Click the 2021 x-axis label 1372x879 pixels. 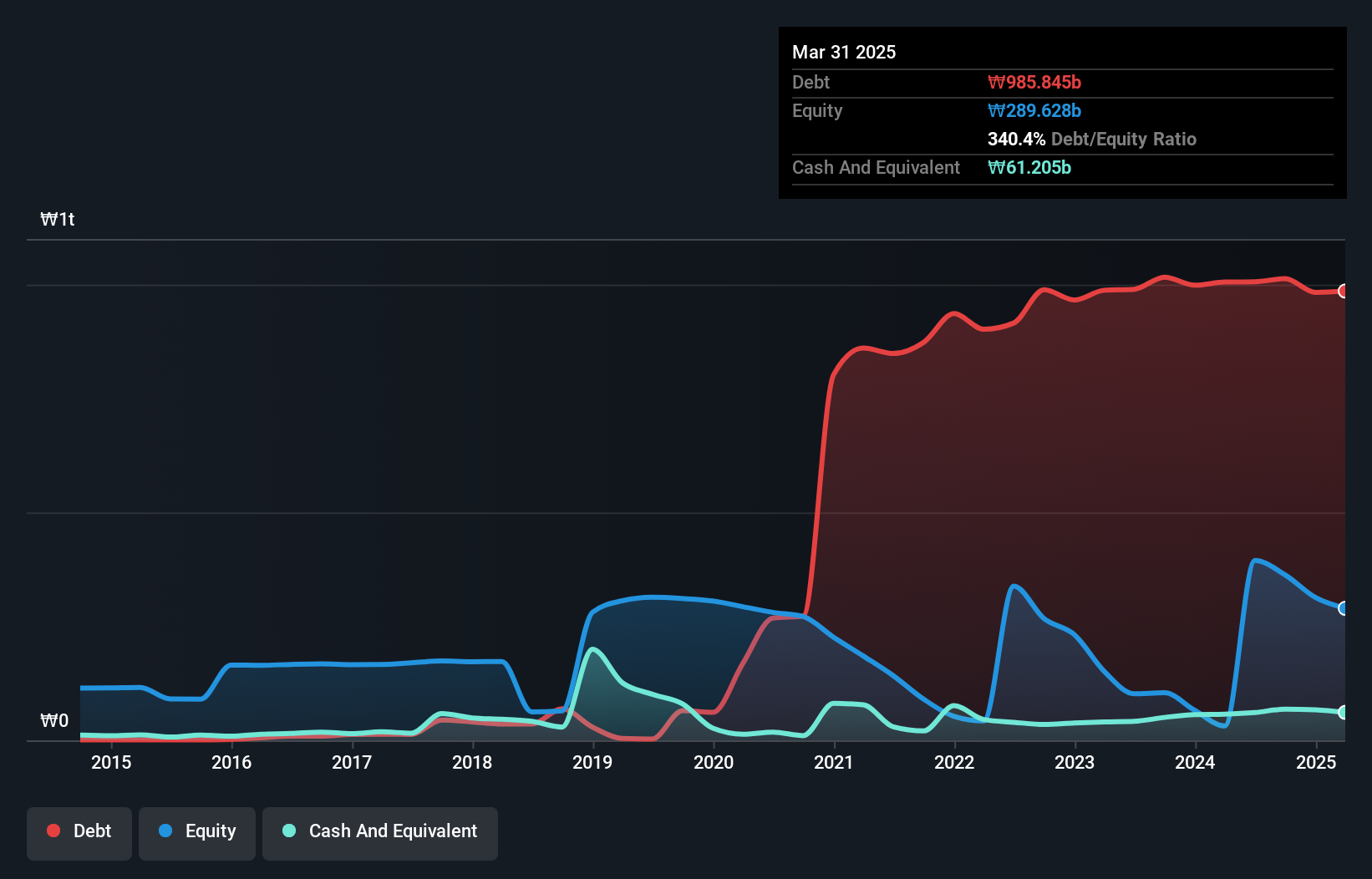[x=834, y=762]
